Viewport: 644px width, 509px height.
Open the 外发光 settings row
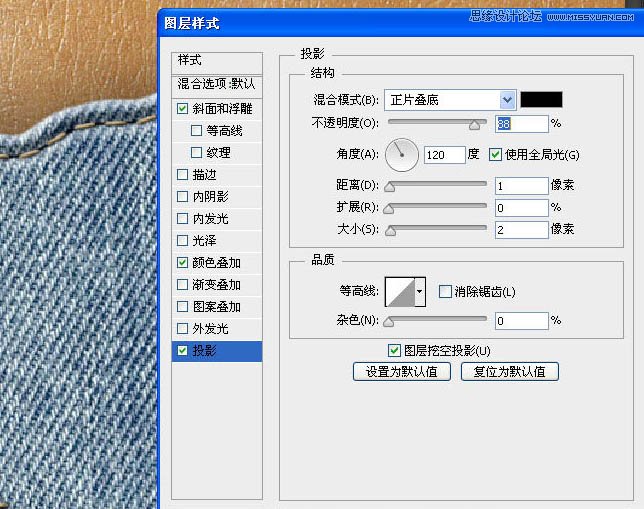[x=217, y=329]
